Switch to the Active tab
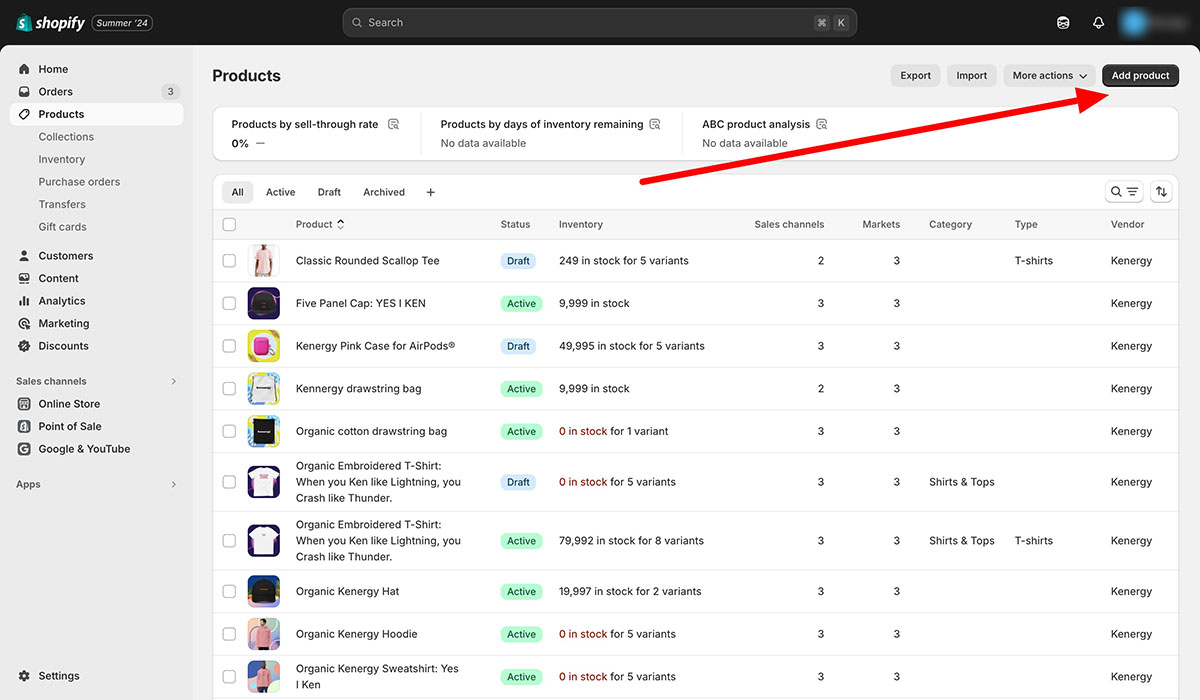The image size is (1200, 700). tap(280, 191)
